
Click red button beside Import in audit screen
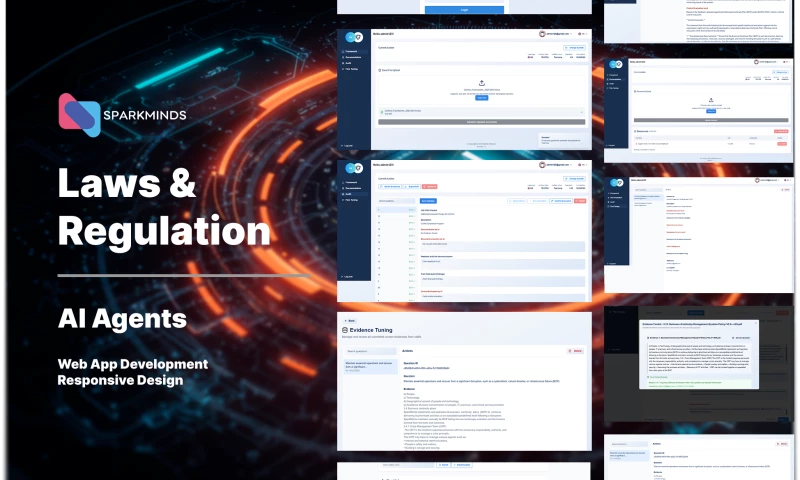[430, 187]
